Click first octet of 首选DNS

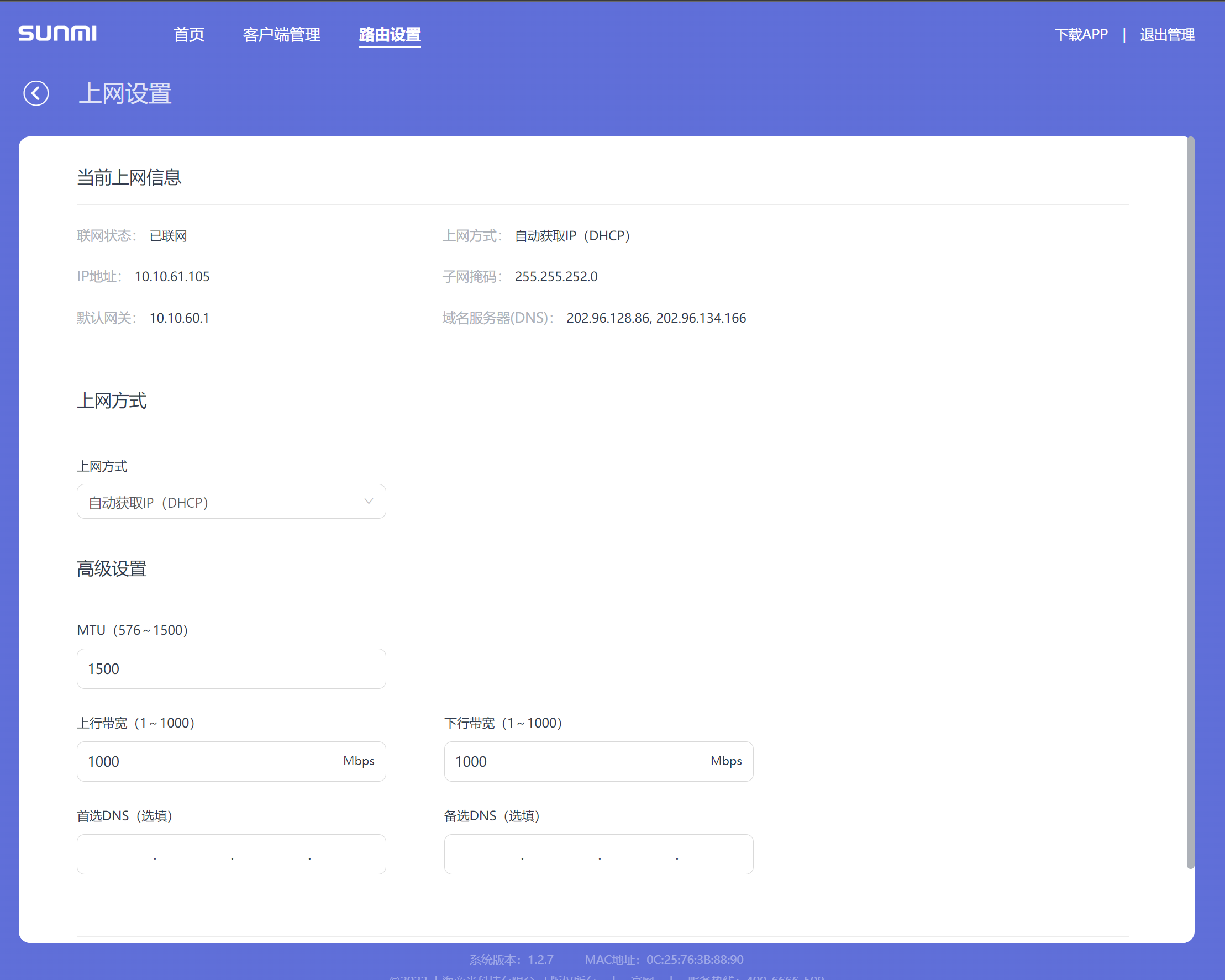[x=117, y=855]
